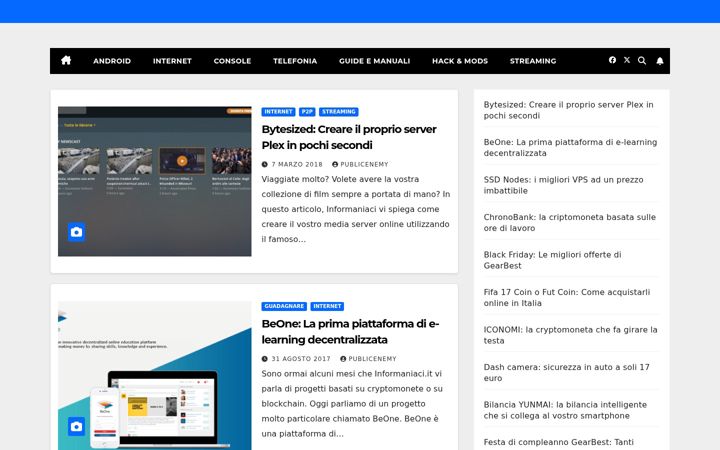Open the X (Twitter) social icon
Image resolution: width=720 pixels, height=450 pixels.
point(627,60)
